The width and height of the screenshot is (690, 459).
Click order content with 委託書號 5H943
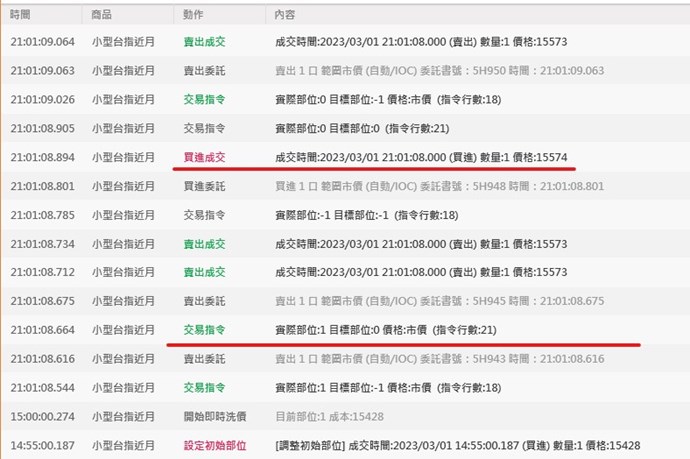coord(440,359)
